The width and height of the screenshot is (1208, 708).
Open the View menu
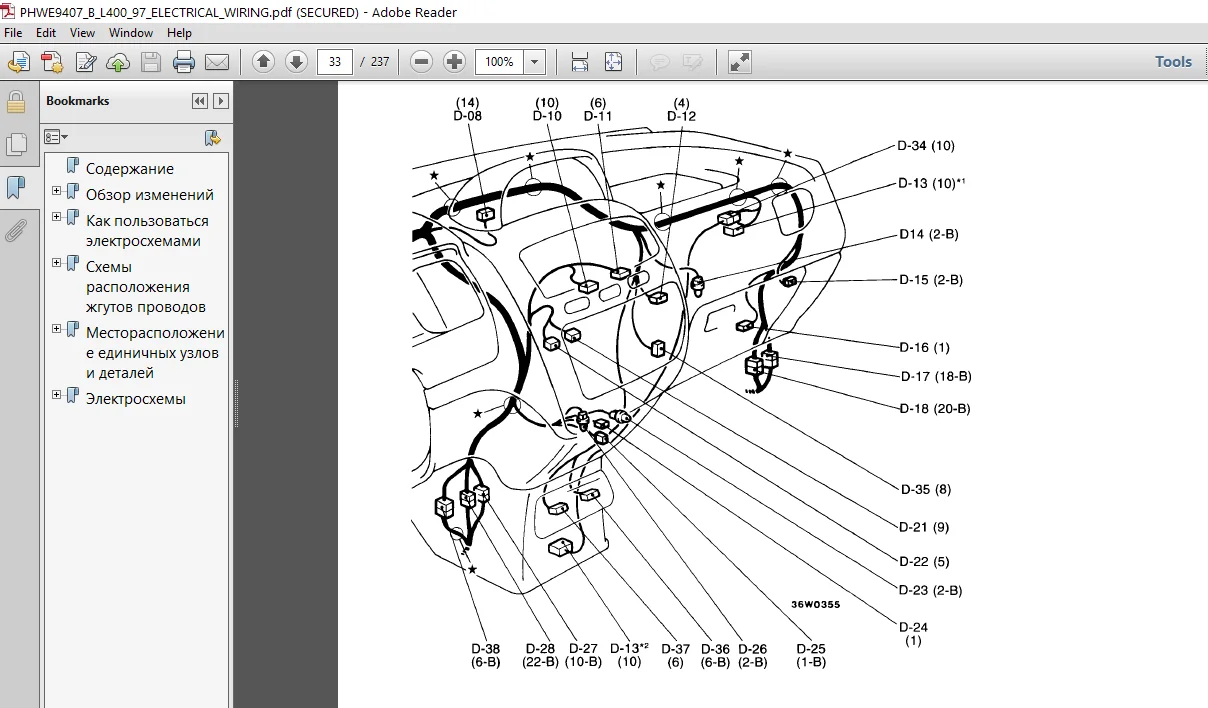click(82, 33)
